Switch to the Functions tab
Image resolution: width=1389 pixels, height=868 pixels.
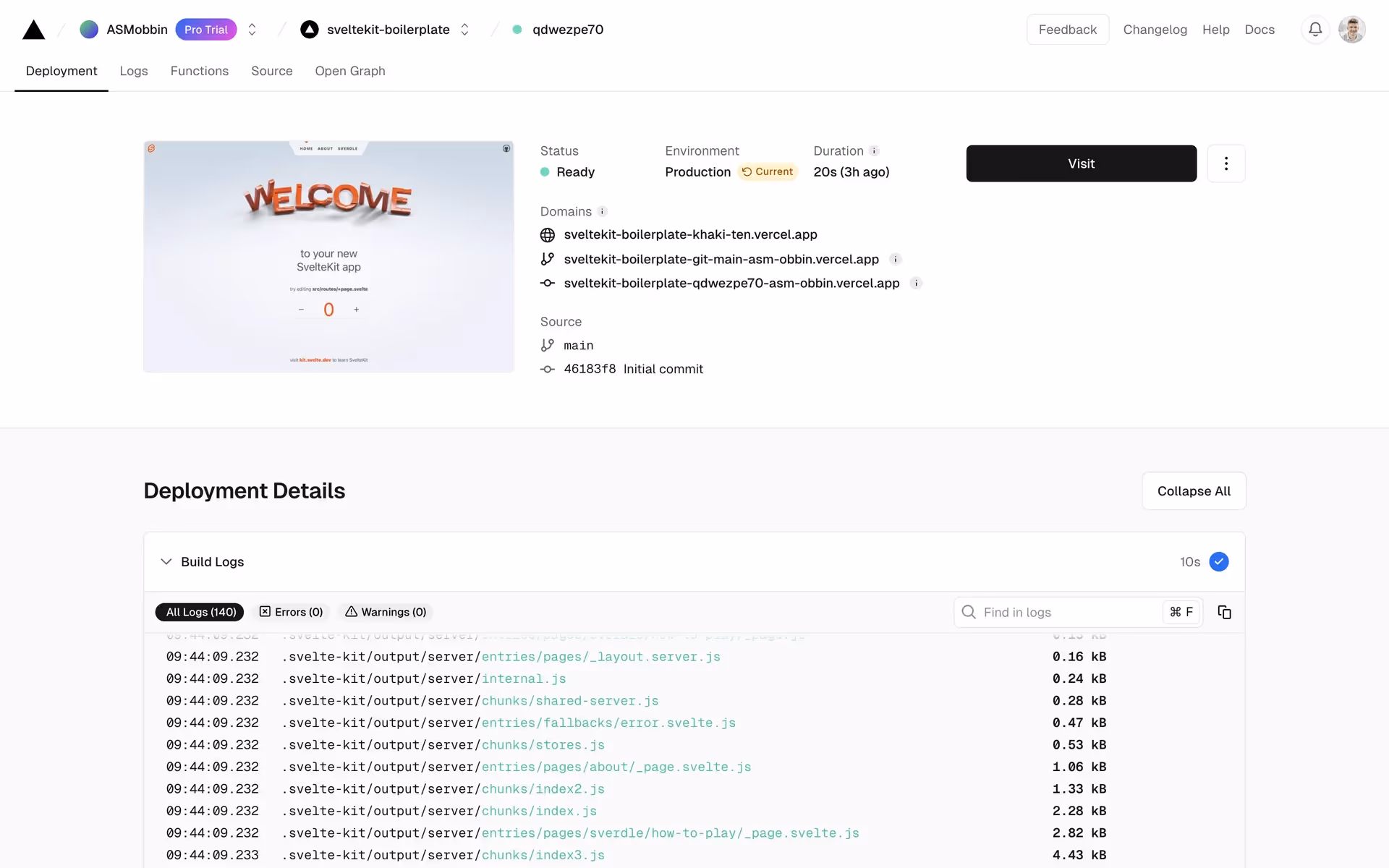[199, 71]
